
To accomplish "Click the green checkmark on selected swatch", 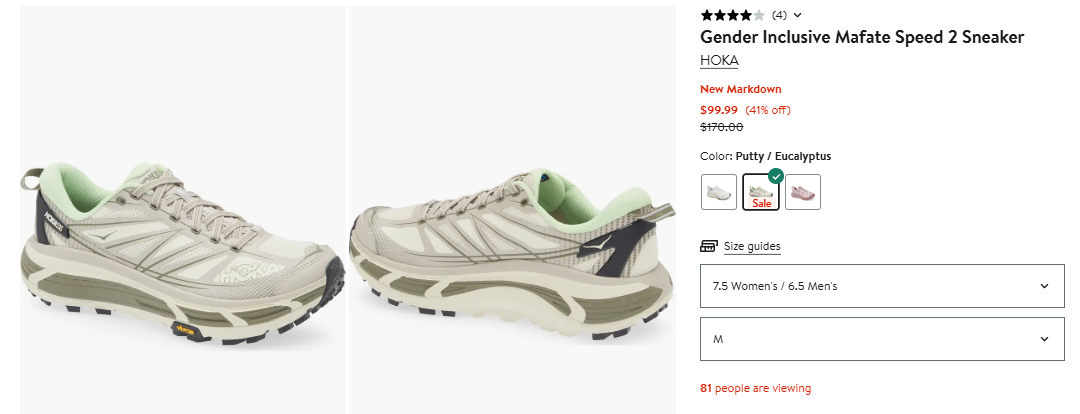I will (776, 176).
